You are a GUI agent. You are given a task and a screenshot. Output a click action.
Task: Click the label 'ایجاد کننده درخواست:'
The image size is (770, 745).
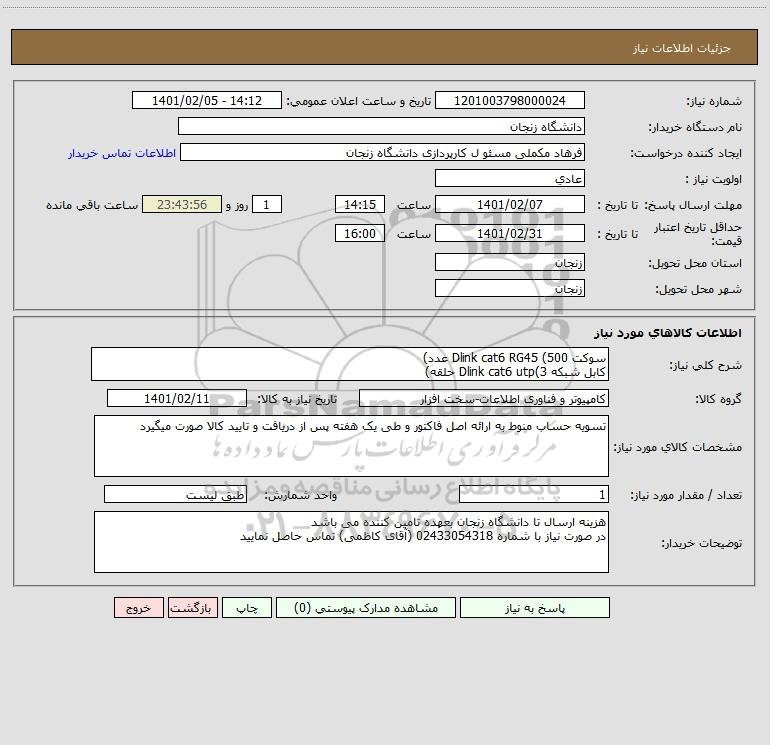(686, 153)
